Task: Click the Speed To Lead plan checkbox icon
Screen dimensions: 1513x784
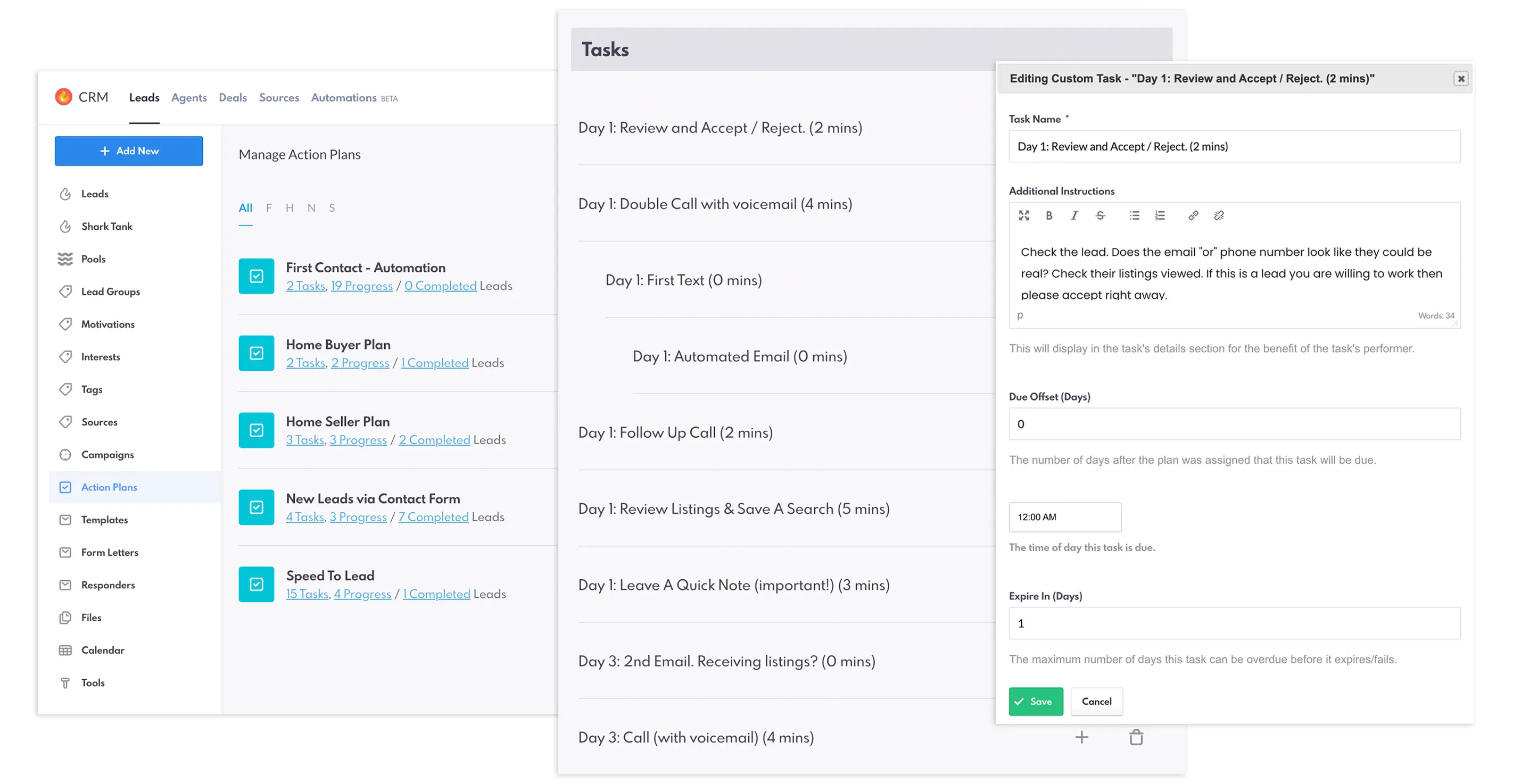Action: click(256, 584)
